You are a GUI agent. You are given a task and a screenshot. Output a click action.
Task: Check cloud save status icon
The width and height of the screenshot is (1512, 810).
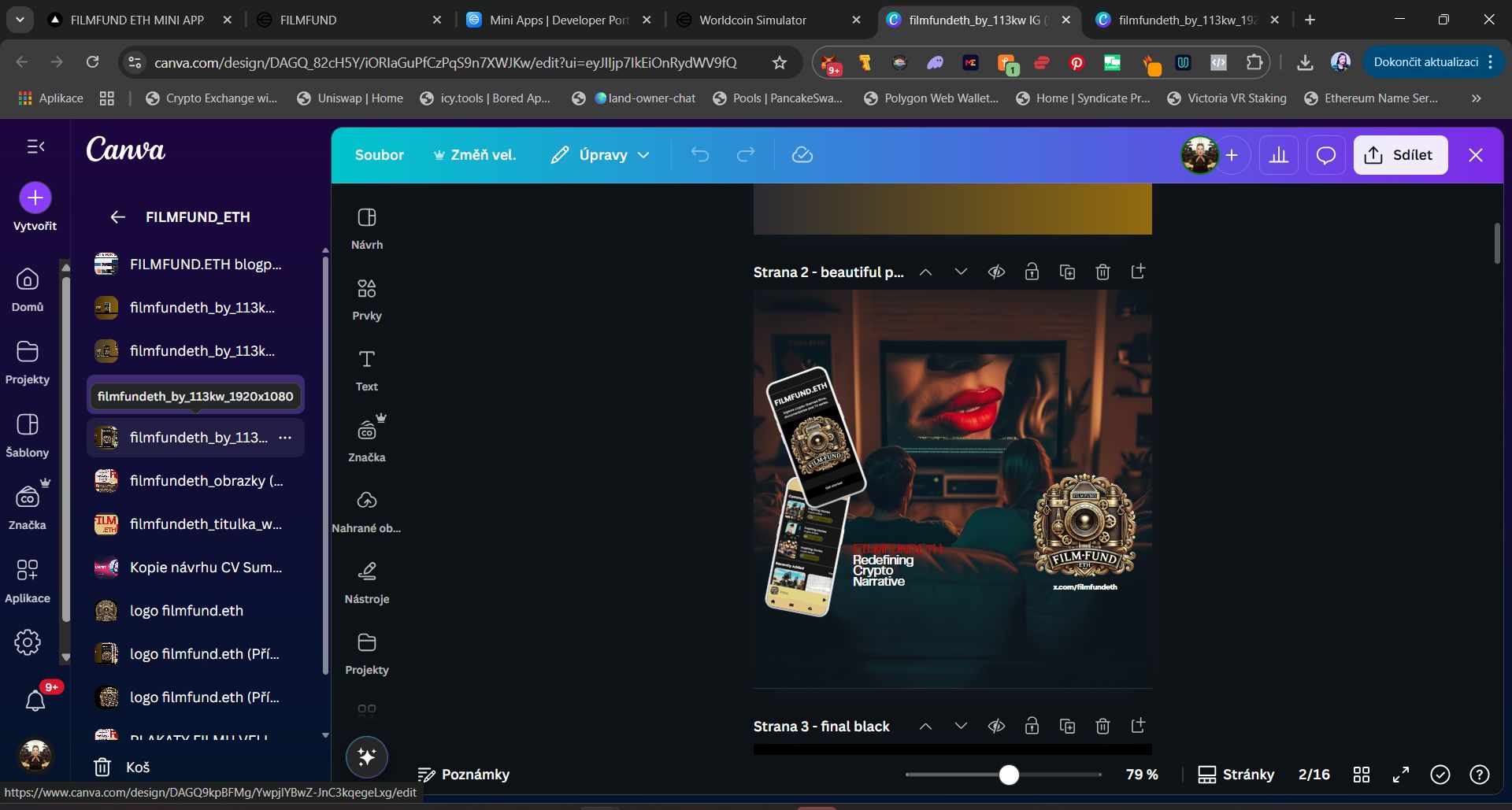point(802,155)
